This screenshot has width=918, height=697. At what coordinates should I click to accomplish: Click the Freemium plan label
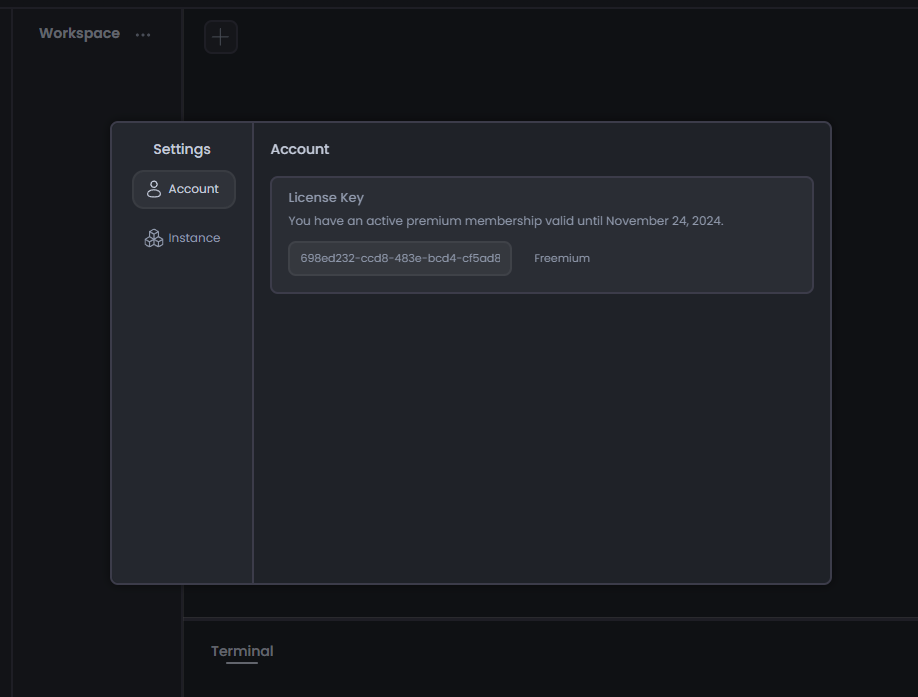pyautogui.click(x=562, y=258)
